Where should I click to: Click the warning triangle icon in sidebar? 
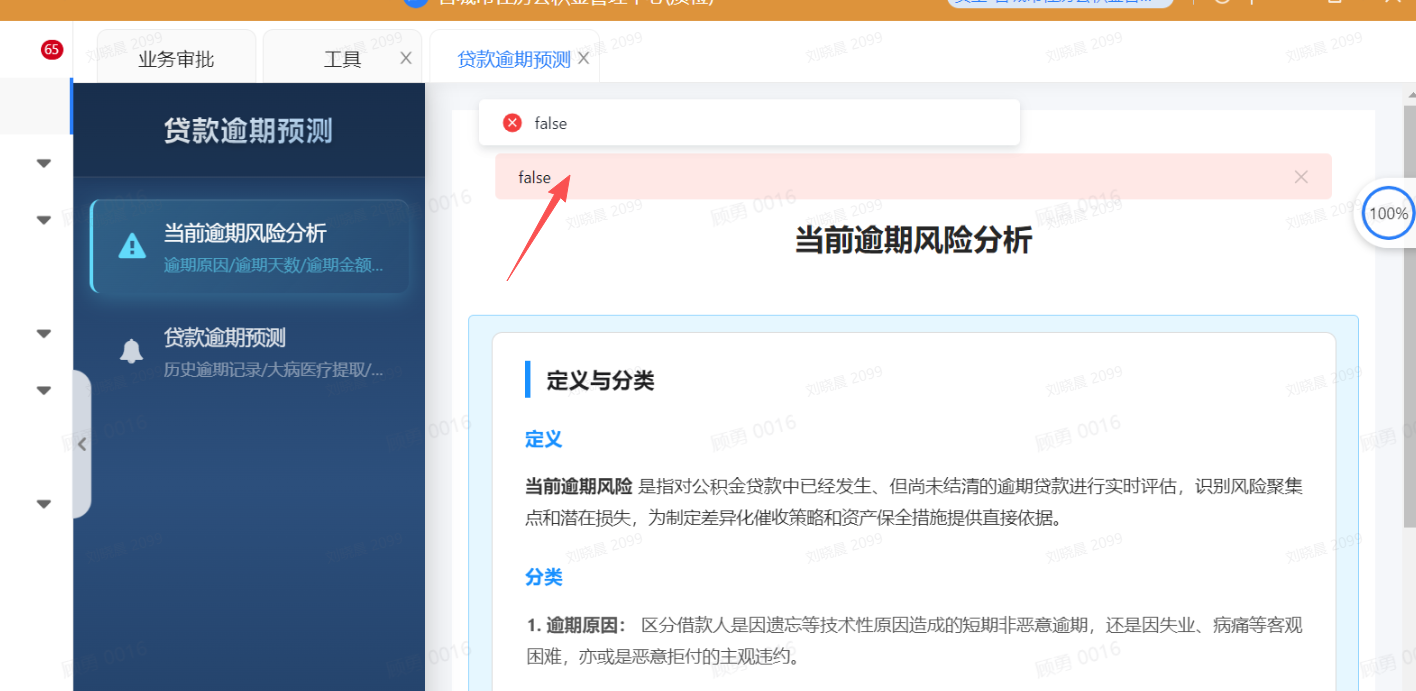(x=132, y=245)
